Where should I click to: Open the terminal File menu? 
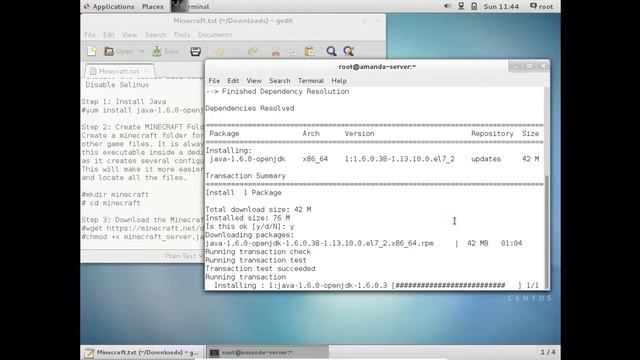coord(214,81)
